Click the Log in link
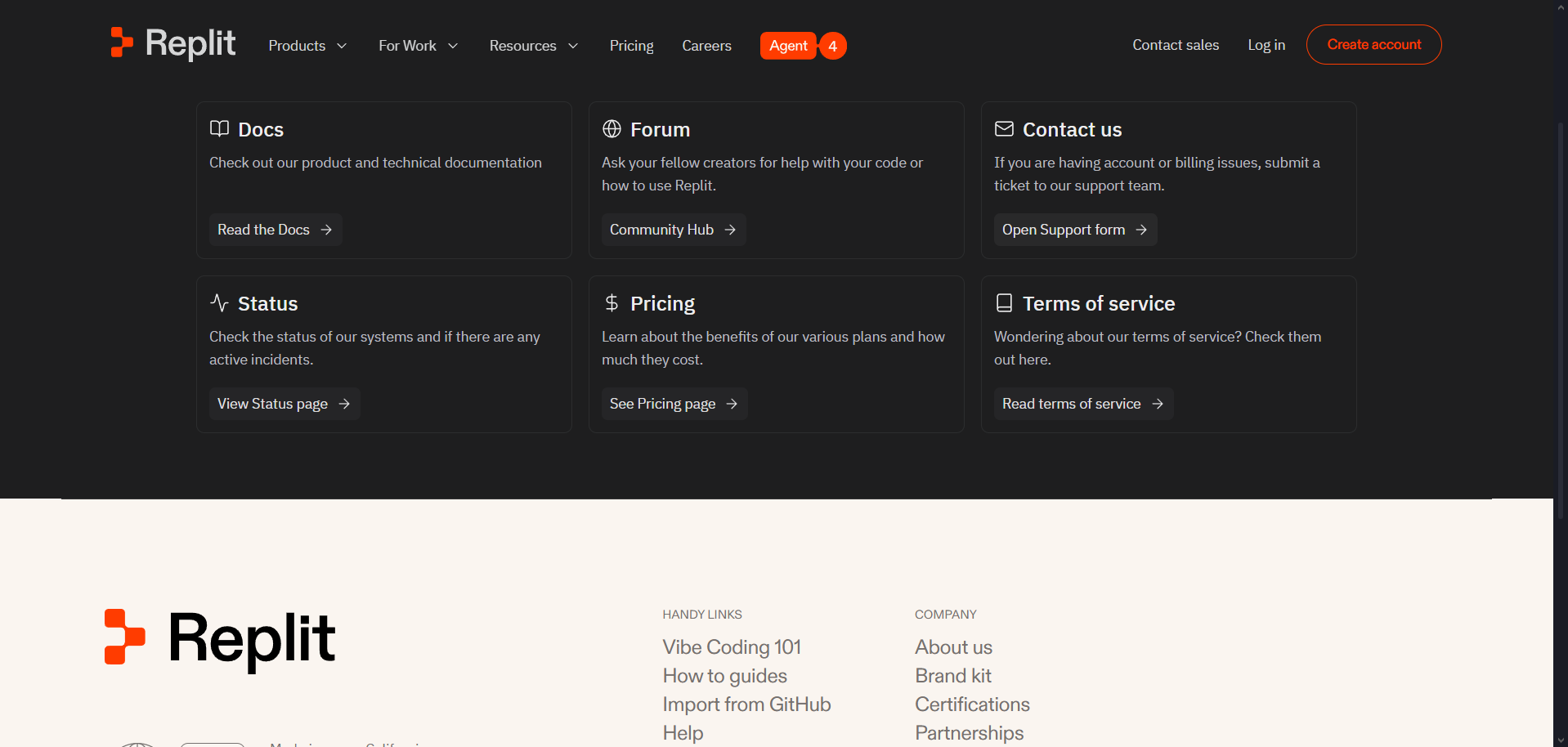The image size is (1568, 747). click(1266, 45)
